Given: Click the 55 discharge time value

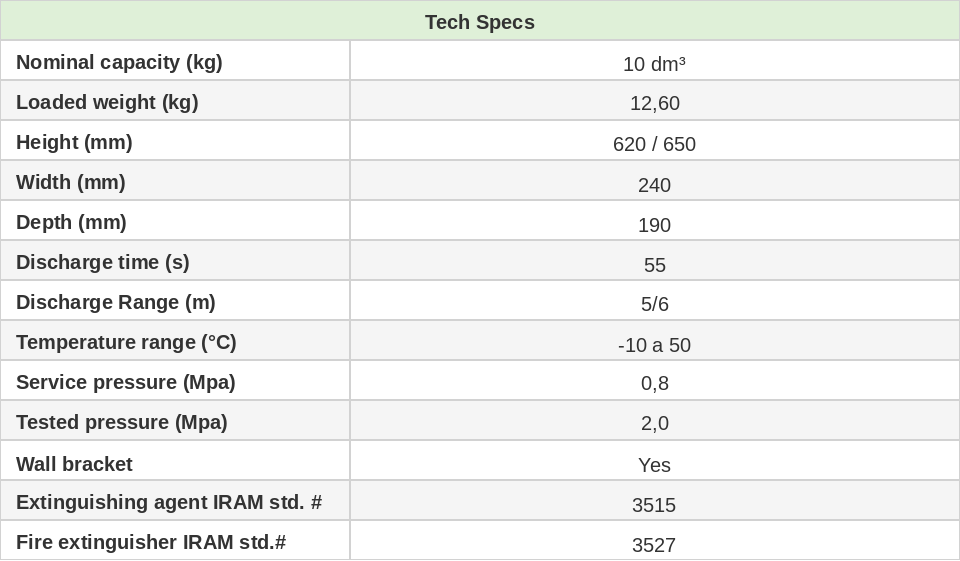Looking at the screenshot, I should click(x=654, y=265).
